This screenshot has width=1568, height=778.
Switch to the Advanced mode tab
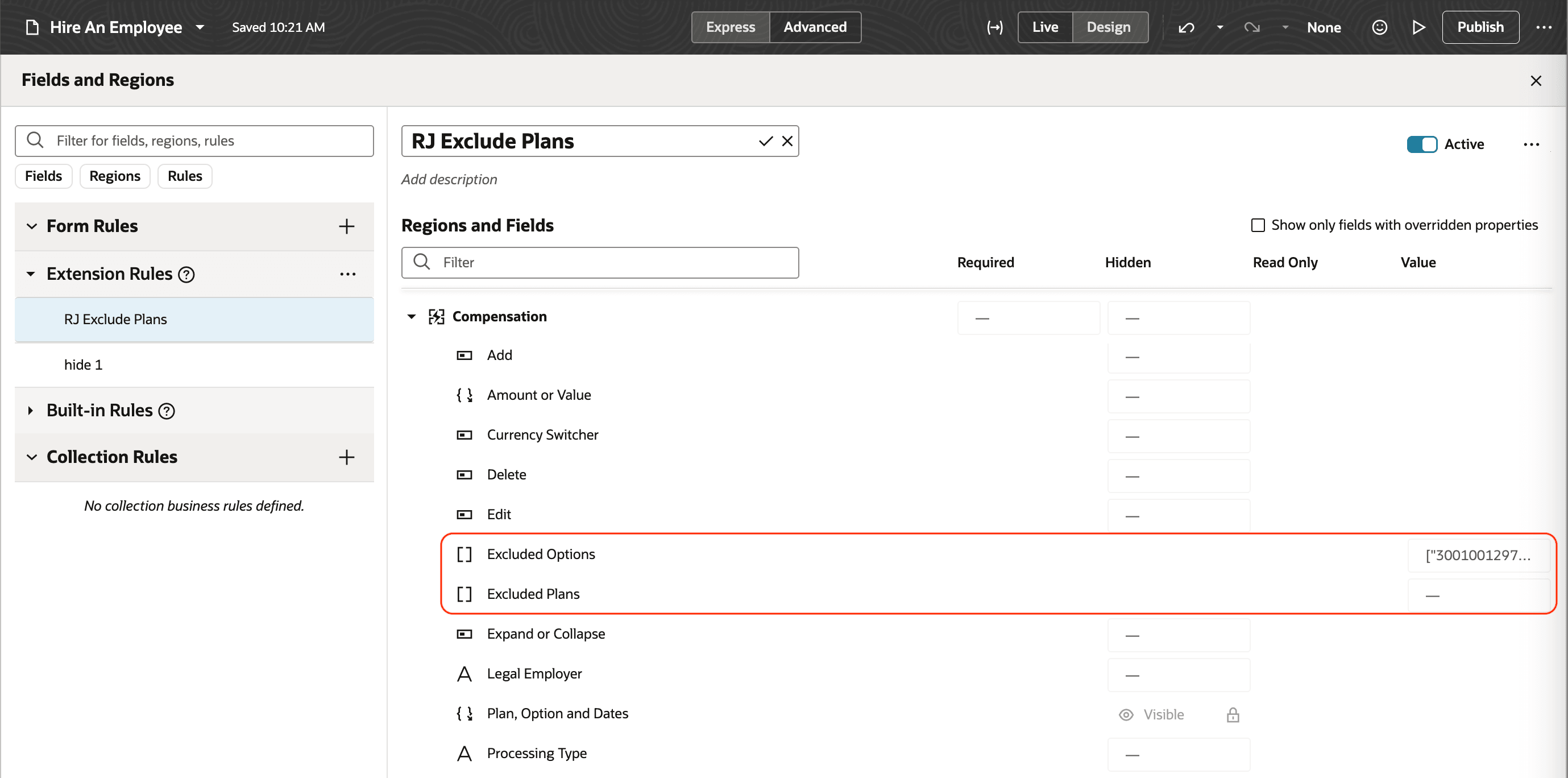tap(815, 27)
